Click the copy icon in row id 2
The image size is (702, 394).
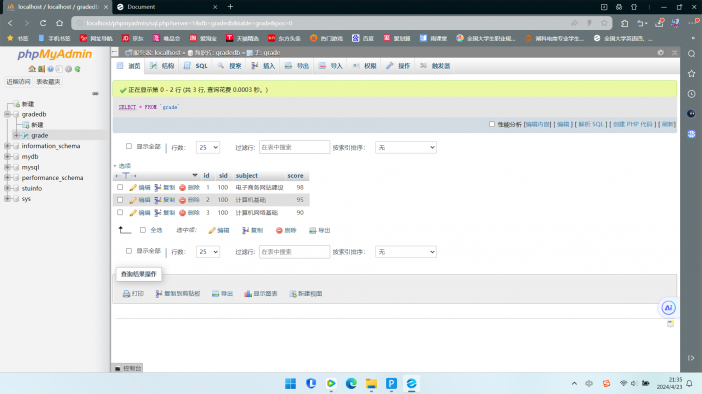pos(158,200)
